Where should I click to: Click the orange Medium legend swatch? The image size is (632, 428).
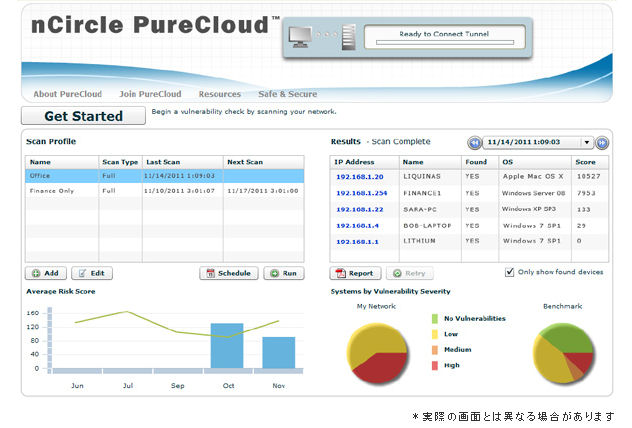pos(434,350)
